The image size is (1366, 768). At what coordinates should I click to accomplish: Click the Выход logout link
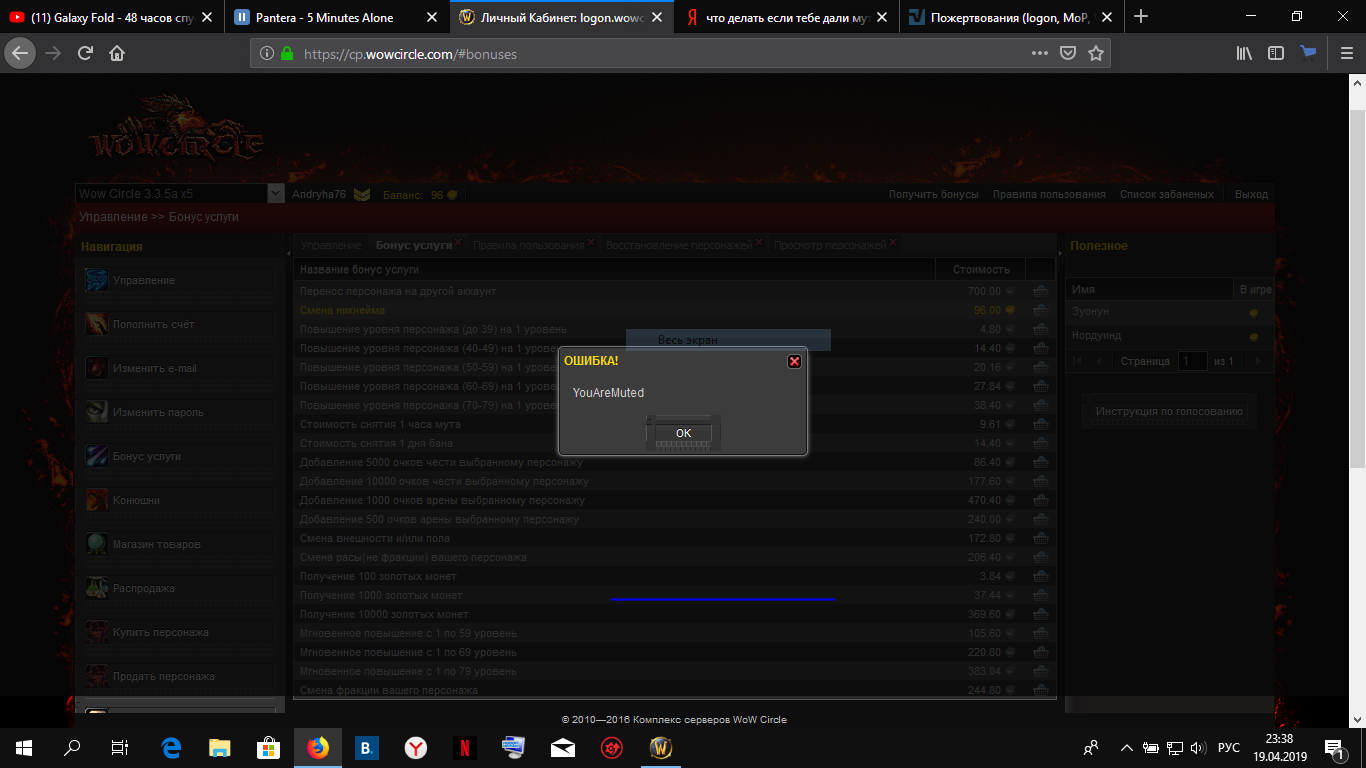tap(1251, 194)
